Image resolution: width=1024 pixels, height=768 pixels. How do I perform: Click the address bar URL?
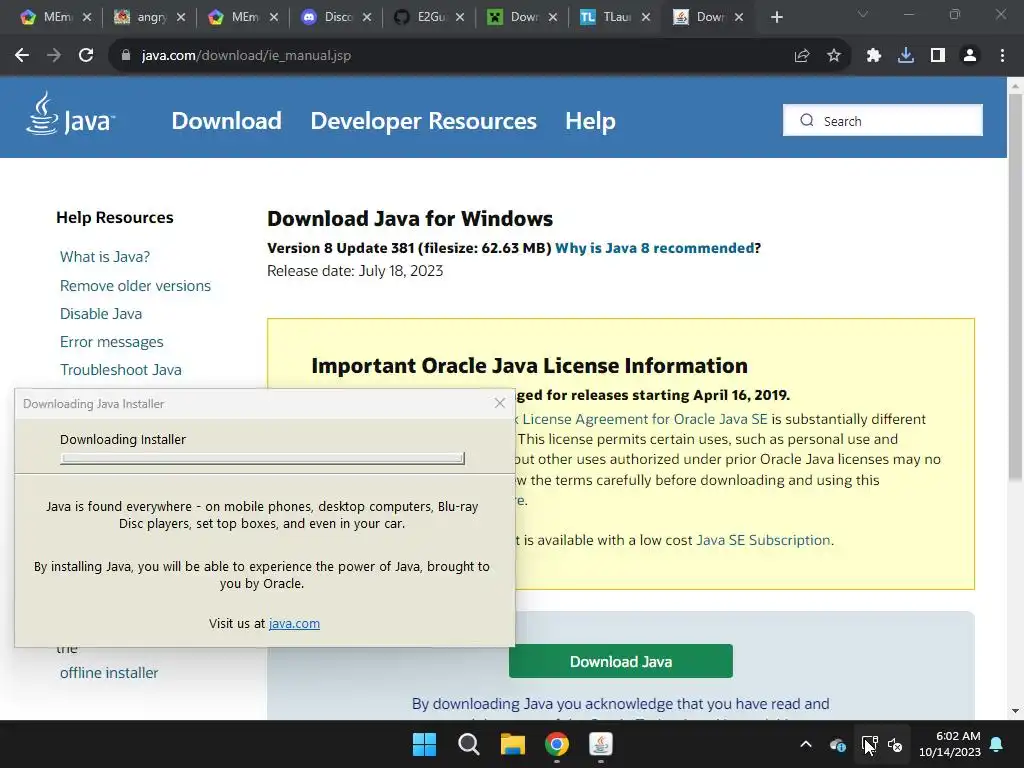click(x=246, y=56)
